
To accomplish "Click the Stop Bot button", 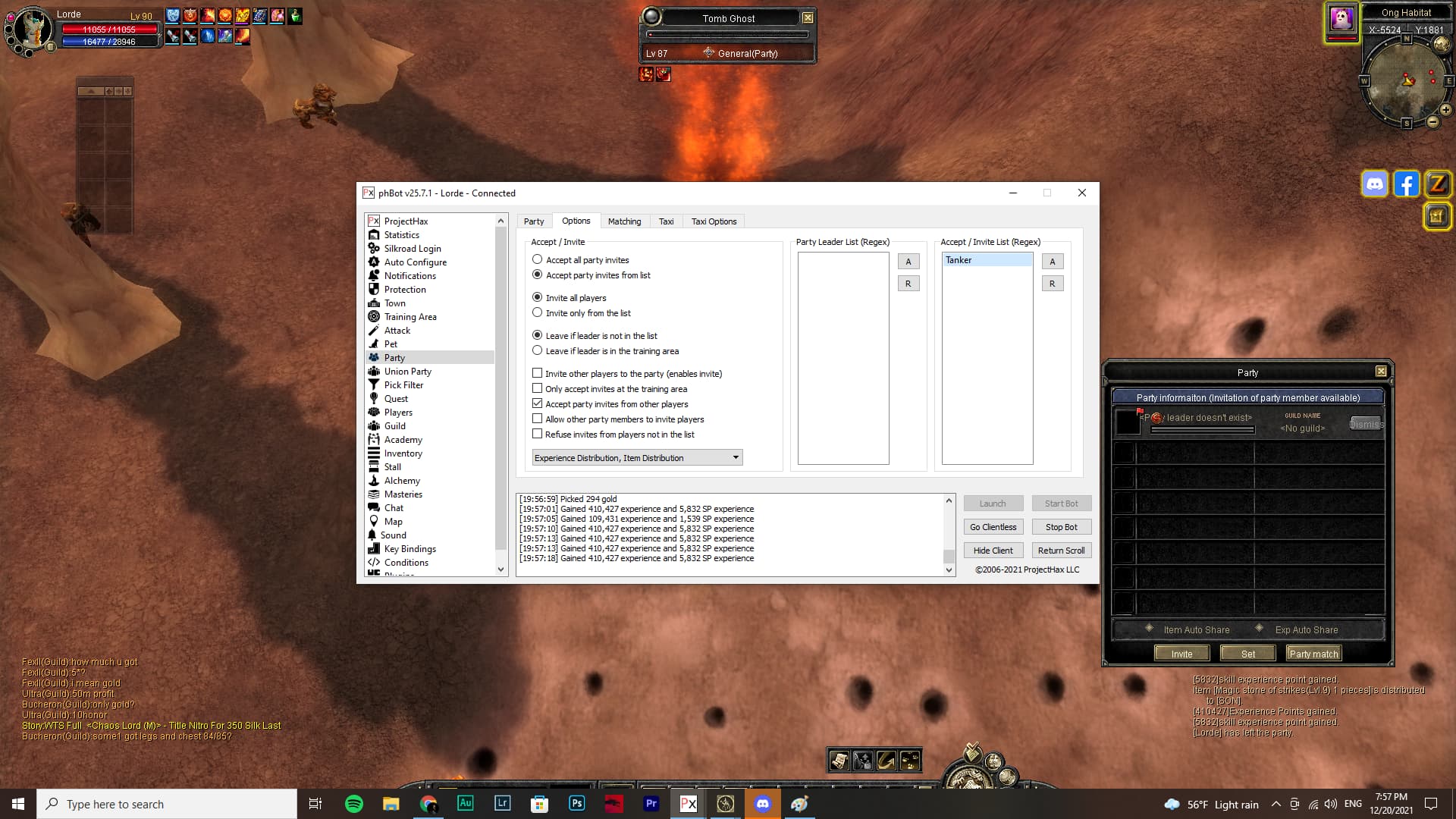I will [1061, 527].
